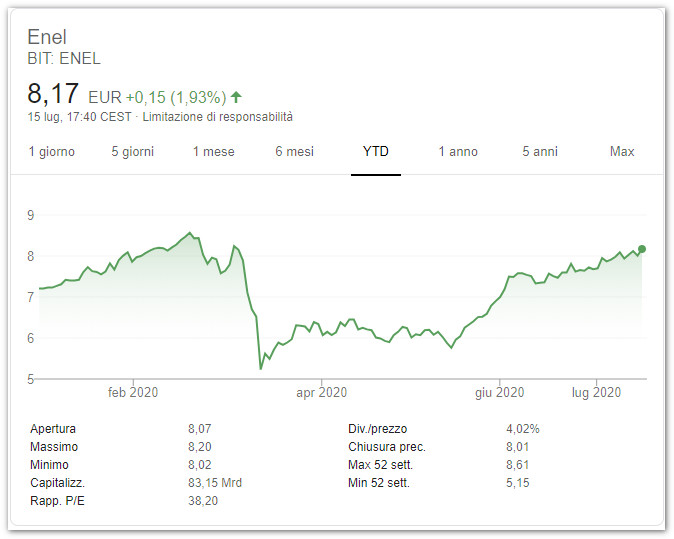Click the Massimo label
Viewport: 674px width, 539px height.
pos(54,447)
